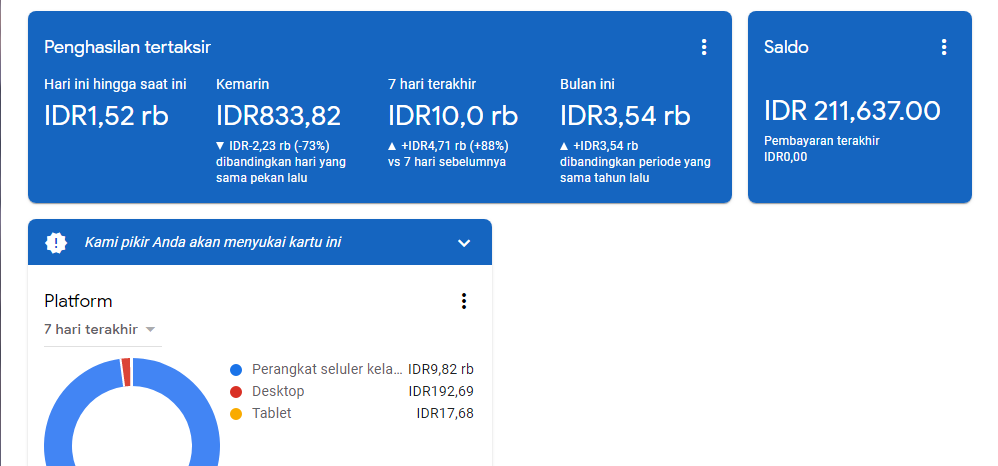The height and width of the screenshot is (466, 998).
Task: Open the Saldo card three-dot menu
Action: (x=944, y=47)
